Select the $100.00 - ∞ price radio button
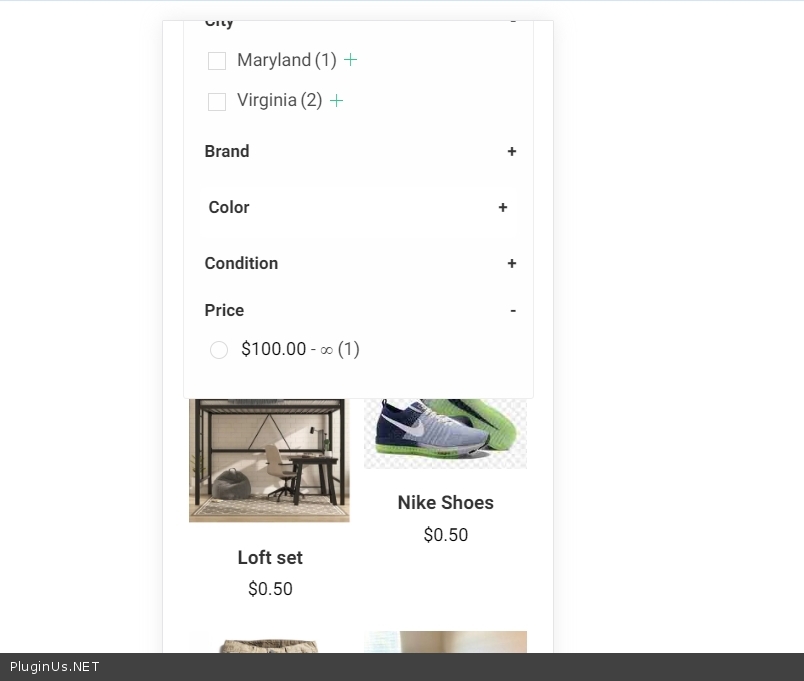Image resolution: width=804 pixels, height=681 pixels. (x=219, y=349)
